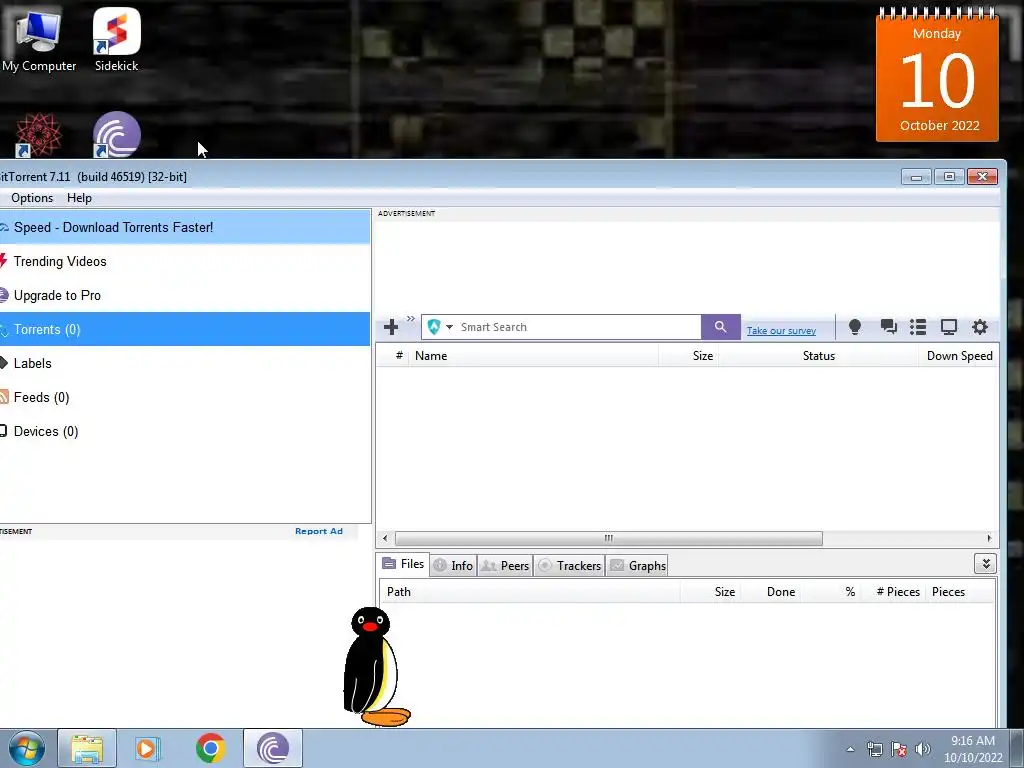Switch to the Trackers tab
1024x768 pixels.
(569, 566)
